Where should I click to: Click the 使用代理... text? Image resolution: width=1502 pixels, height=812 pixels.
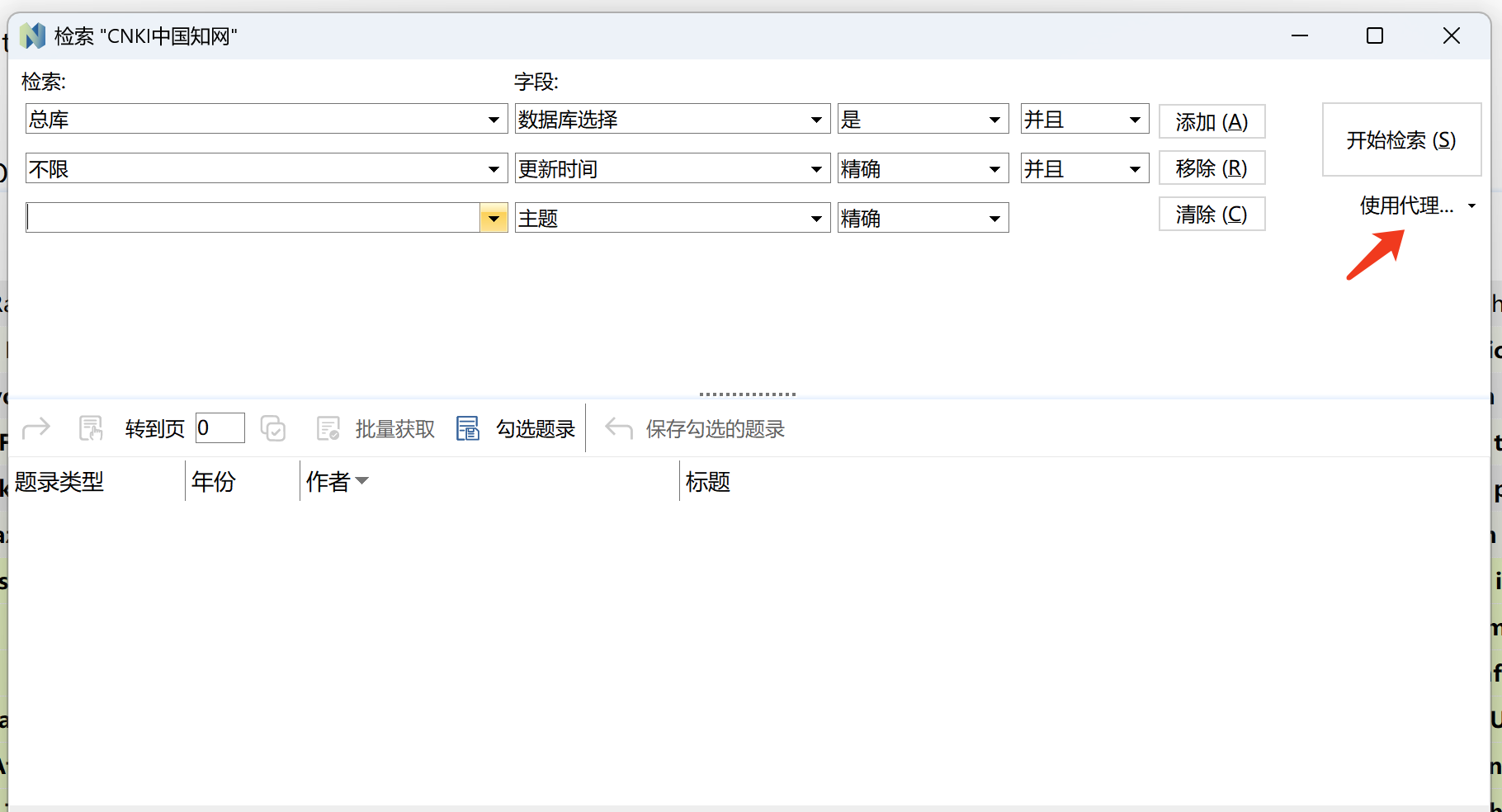pos(1406,205)
